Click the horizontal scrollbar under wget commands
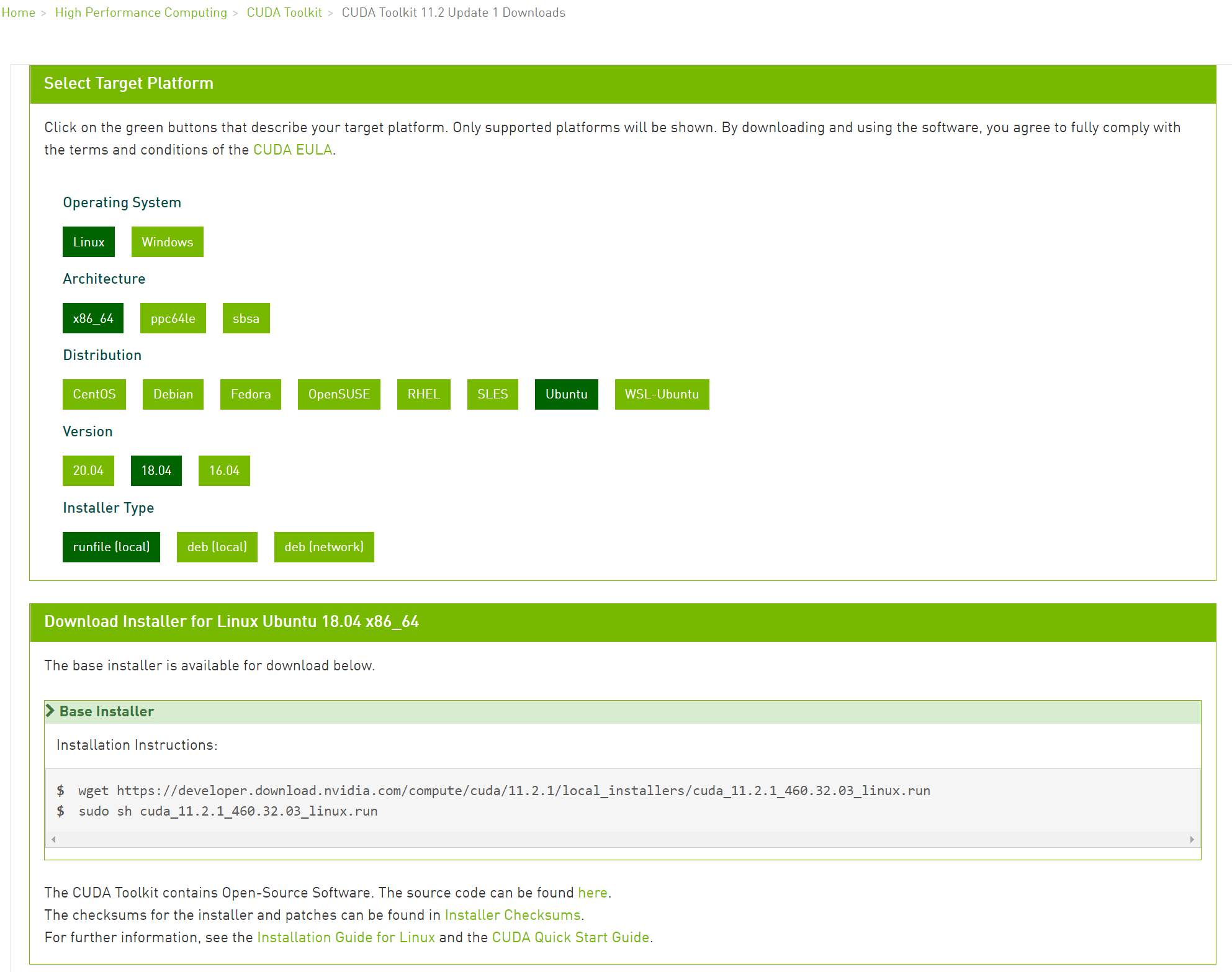 point(621,839)
